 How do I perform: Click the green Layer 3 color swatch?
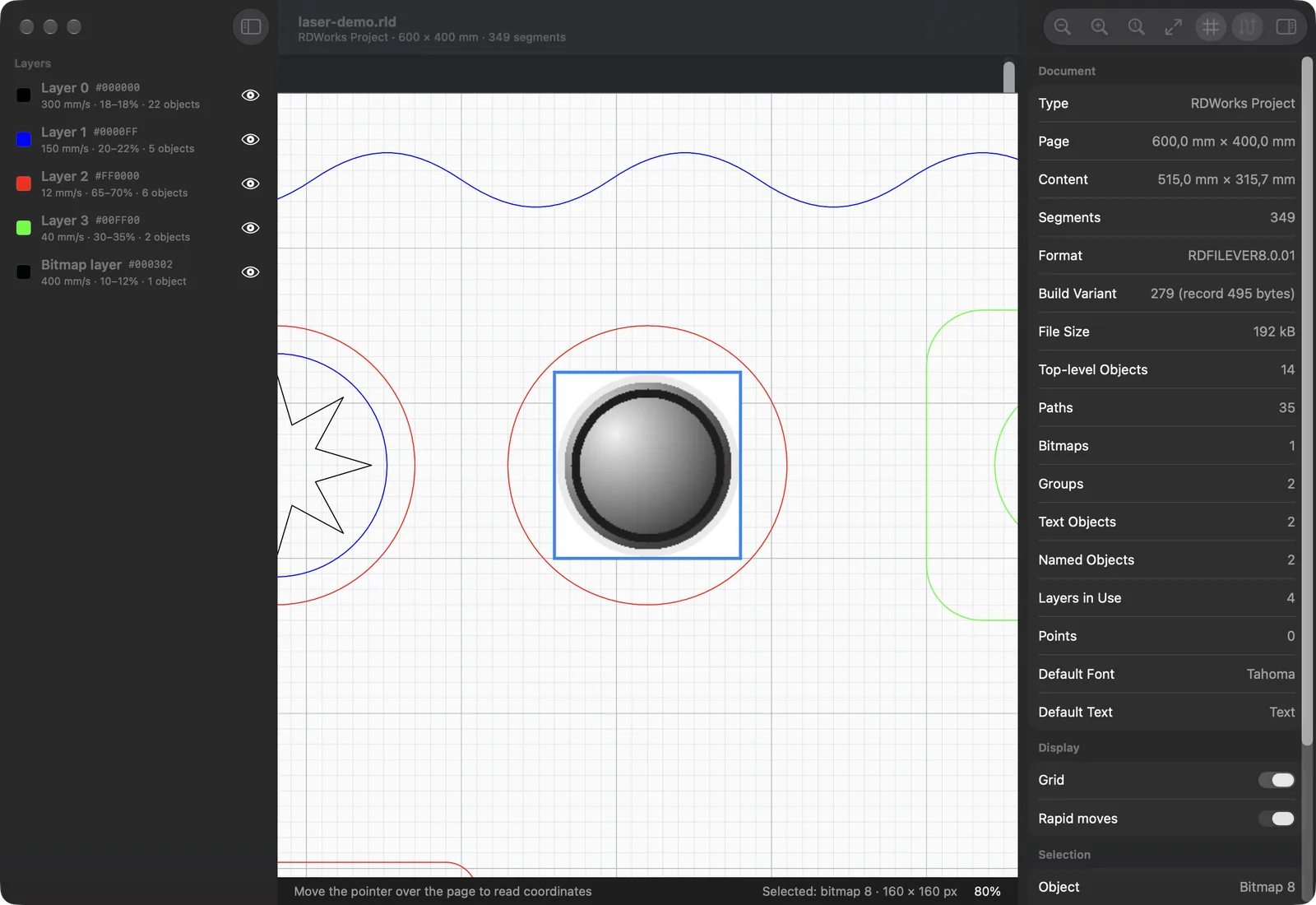pos(24,228)
